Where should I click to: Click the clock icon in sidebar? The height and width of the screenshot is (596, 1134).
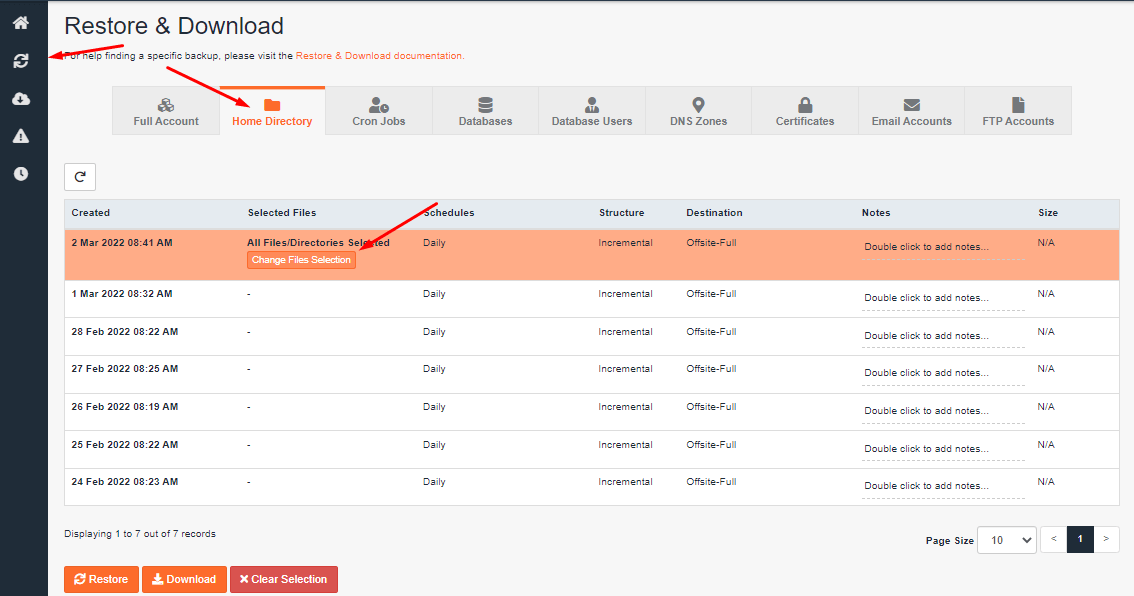(21, 174)
